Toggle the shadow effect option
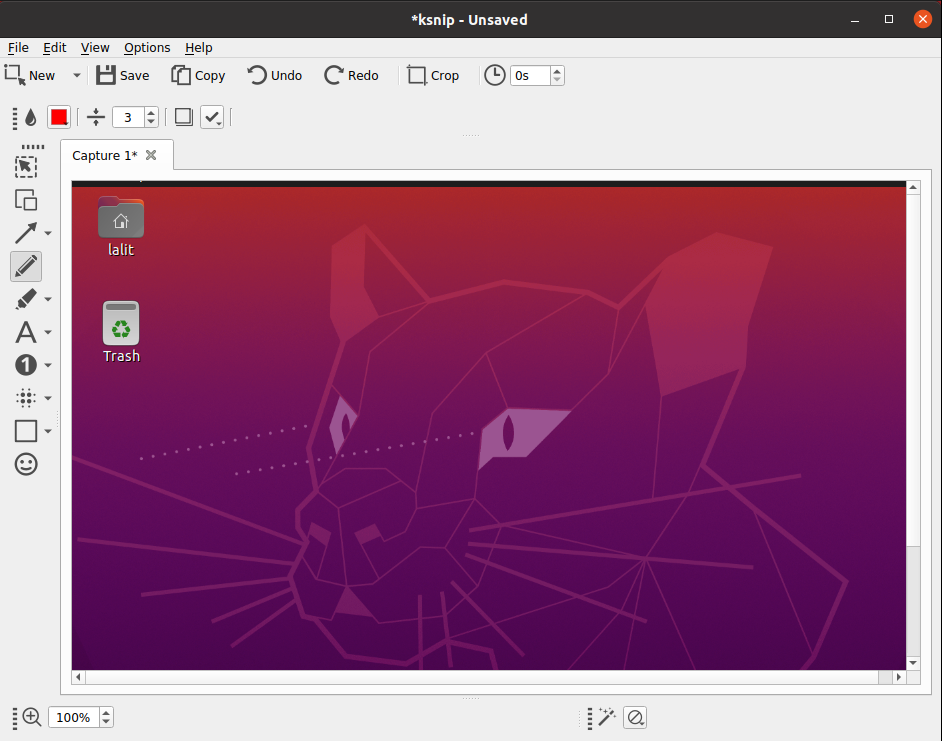The height and width of the screenshot is (741, 942). pos(182,117)
